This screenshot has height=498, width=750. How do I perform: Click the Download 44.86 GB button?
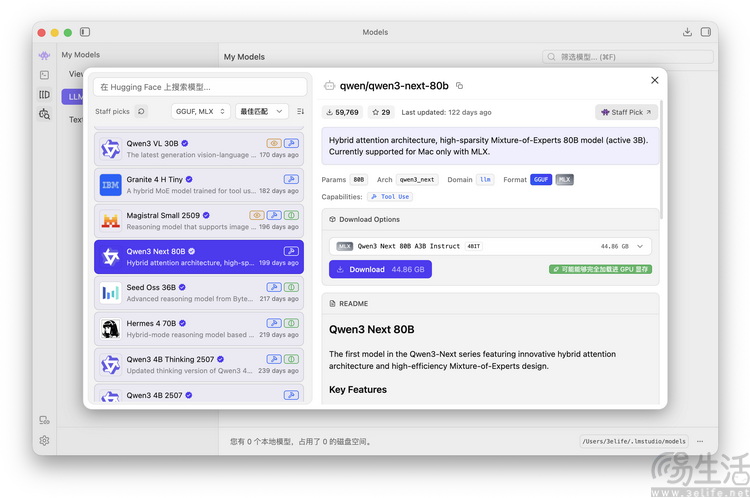(380, 269)
